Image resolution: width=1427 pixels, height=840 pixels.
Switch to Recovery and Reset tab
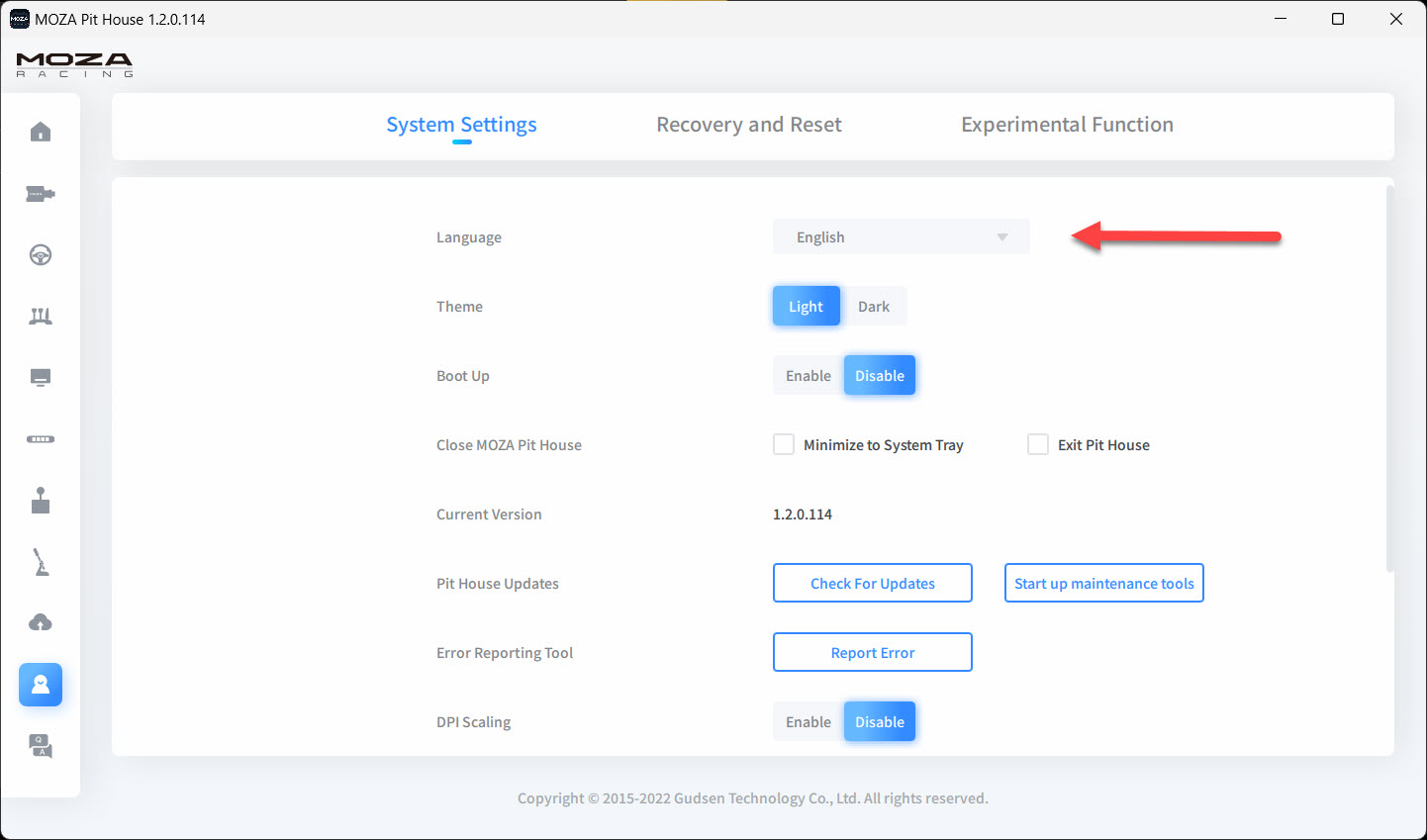749,125
